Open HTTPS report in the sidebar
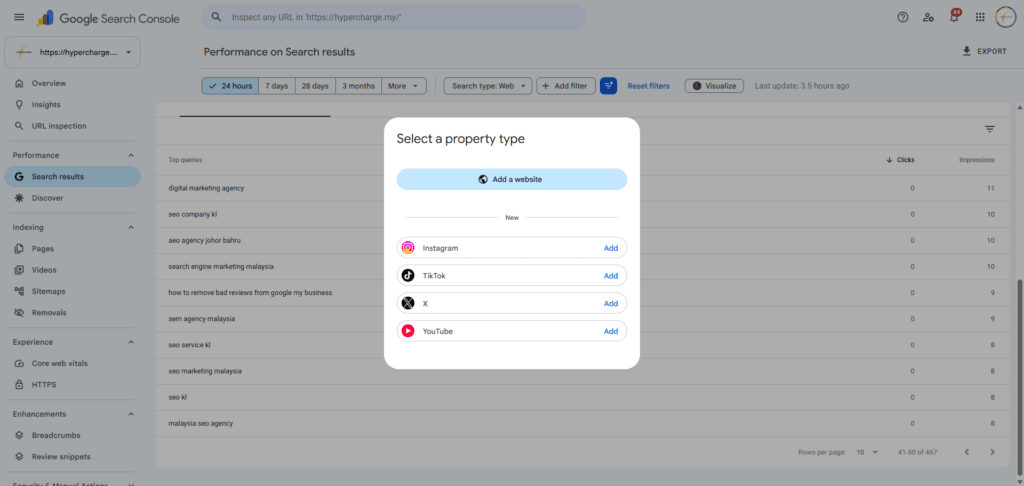 coord(72,385)
